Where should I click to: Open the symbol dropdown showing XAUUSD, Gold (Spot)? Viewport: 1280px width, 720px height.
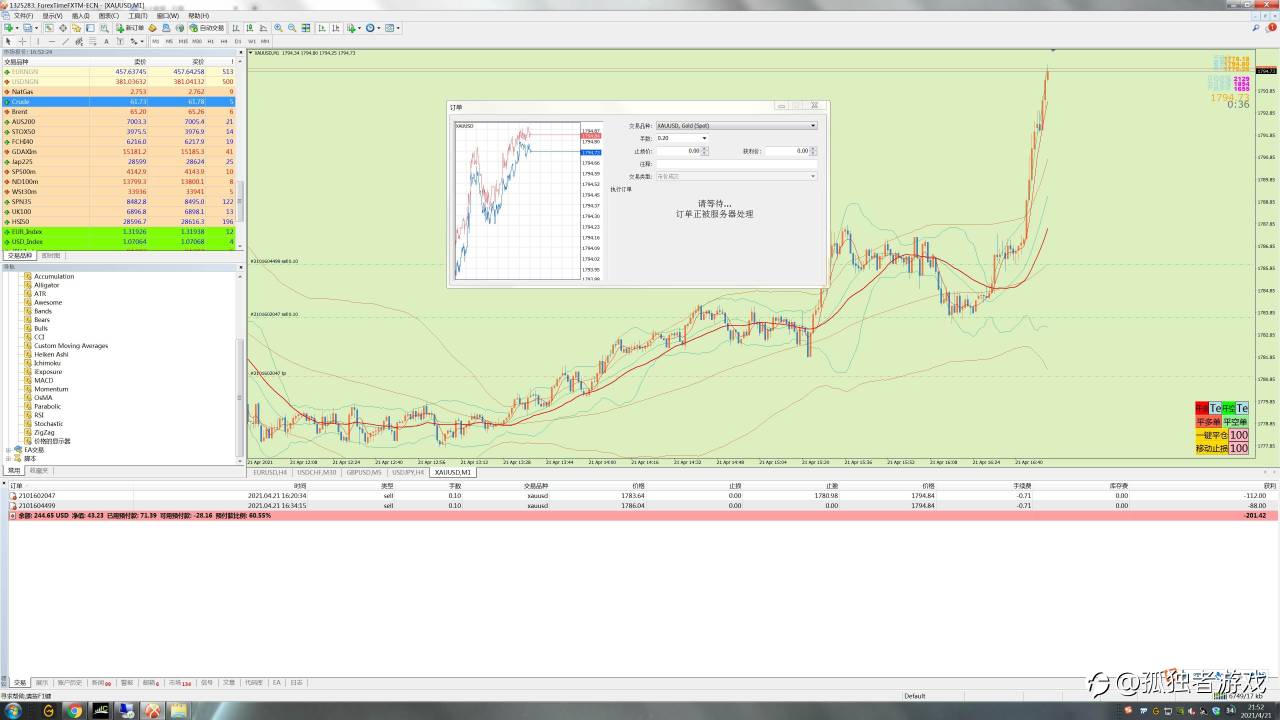point(736,126)
